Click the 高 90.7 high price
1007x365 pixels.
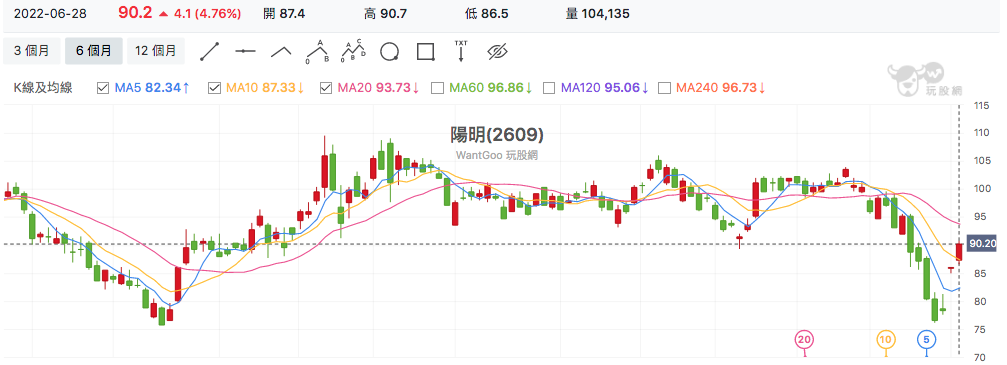(x=385, y=13)
